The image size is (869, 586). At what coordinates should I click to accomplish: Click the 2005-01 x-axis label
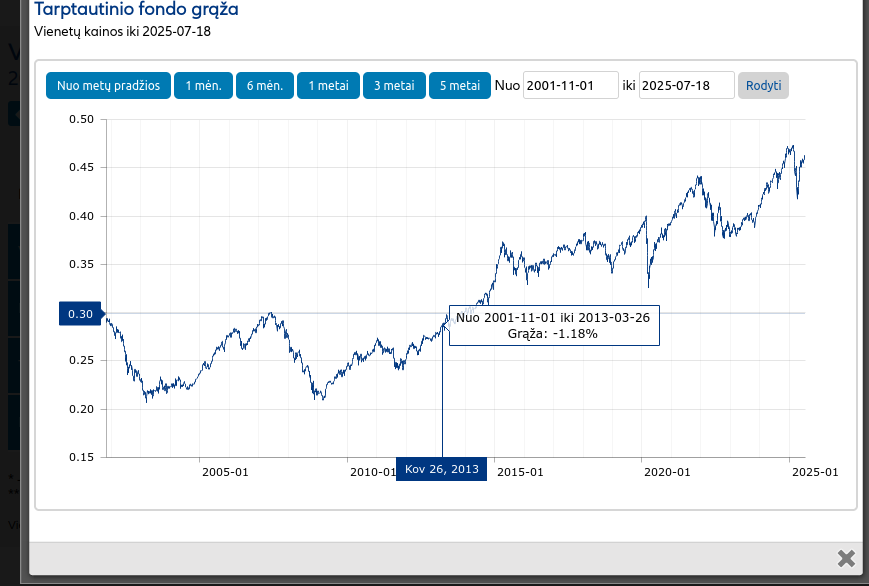[x=225, y=472]
